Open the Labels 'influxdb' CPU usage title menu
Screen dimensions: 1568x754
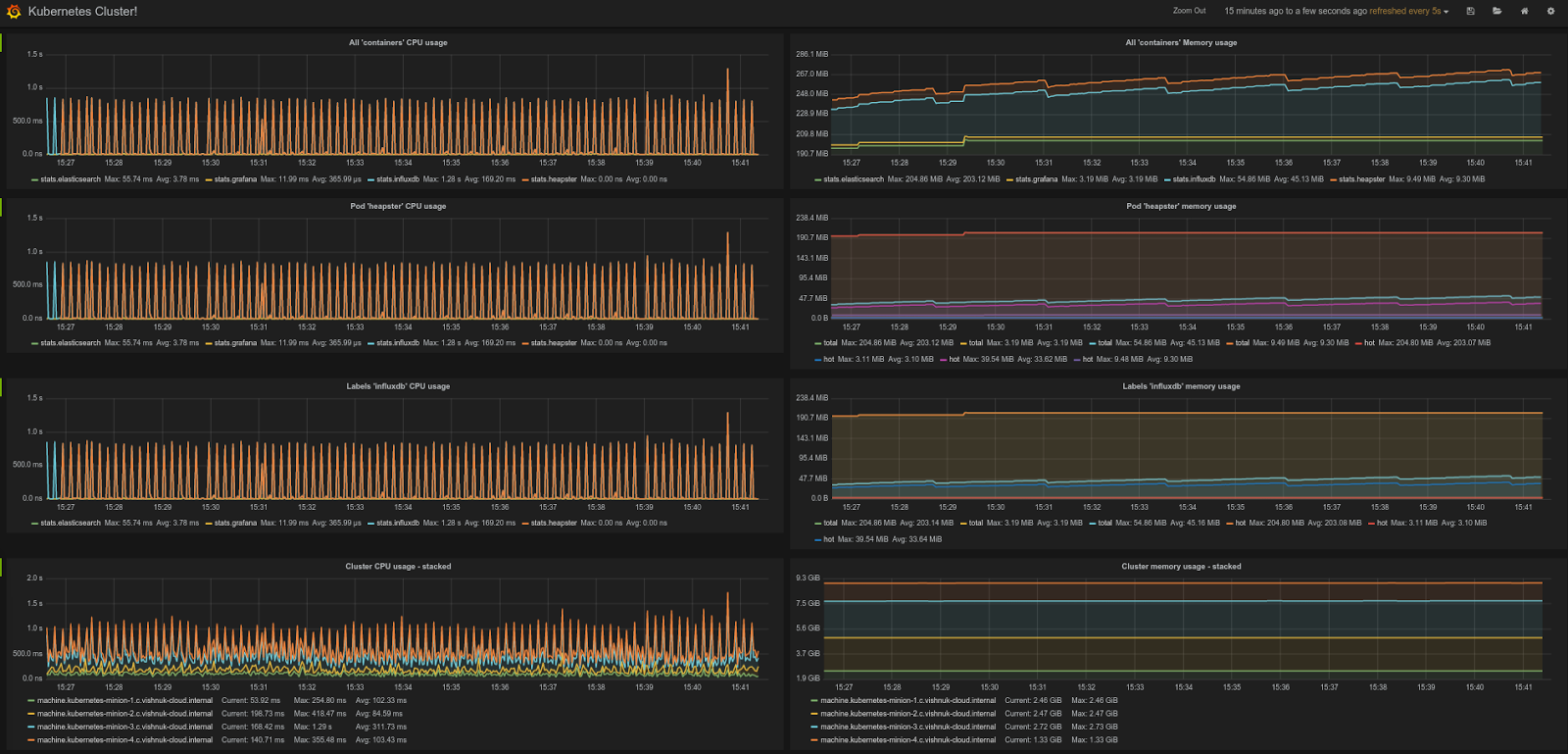click(x=397, y=386)
